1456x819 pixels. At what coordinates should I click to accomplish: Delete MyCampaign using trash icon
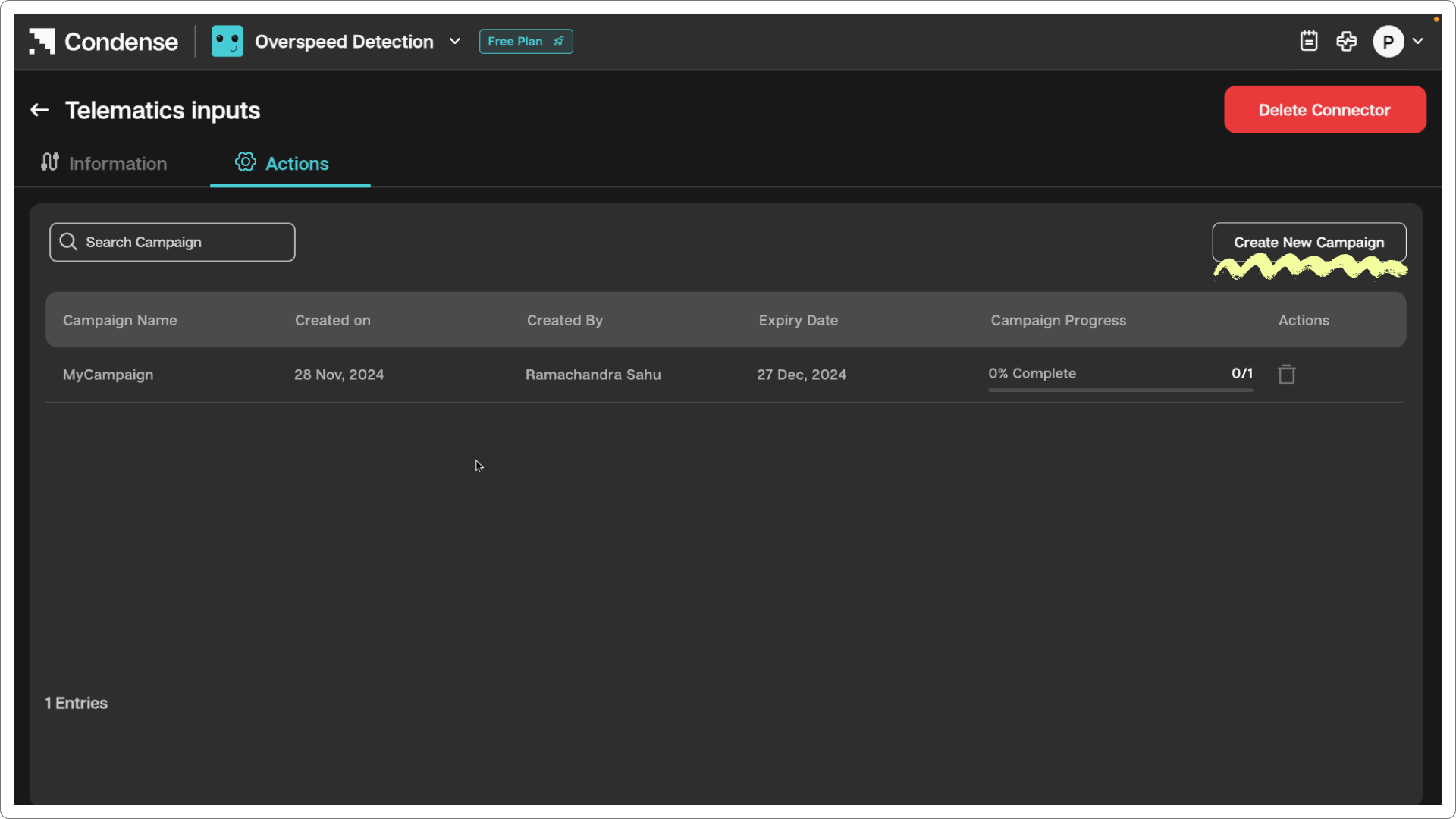pyautogui.click(x=1287, y=375)
